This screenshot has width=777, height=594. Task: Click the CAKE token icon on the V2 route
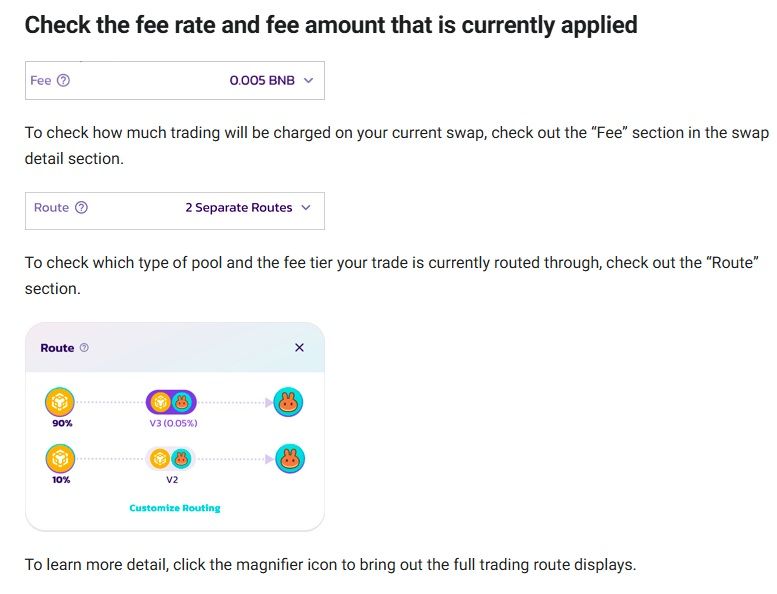(x=289, y=459)
